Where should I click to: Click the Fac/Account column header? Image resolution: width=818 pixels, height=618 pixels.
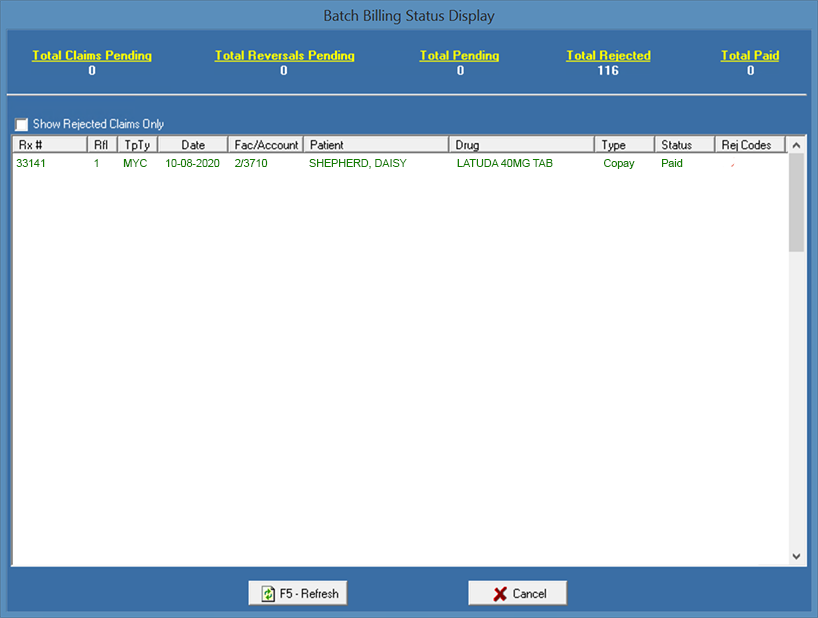click(266, 145)
